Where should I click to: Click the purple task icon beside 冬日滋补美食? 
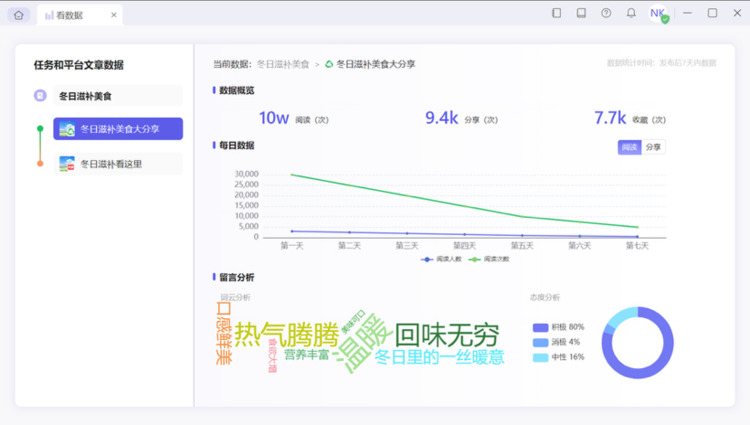[x=40, y=96]
